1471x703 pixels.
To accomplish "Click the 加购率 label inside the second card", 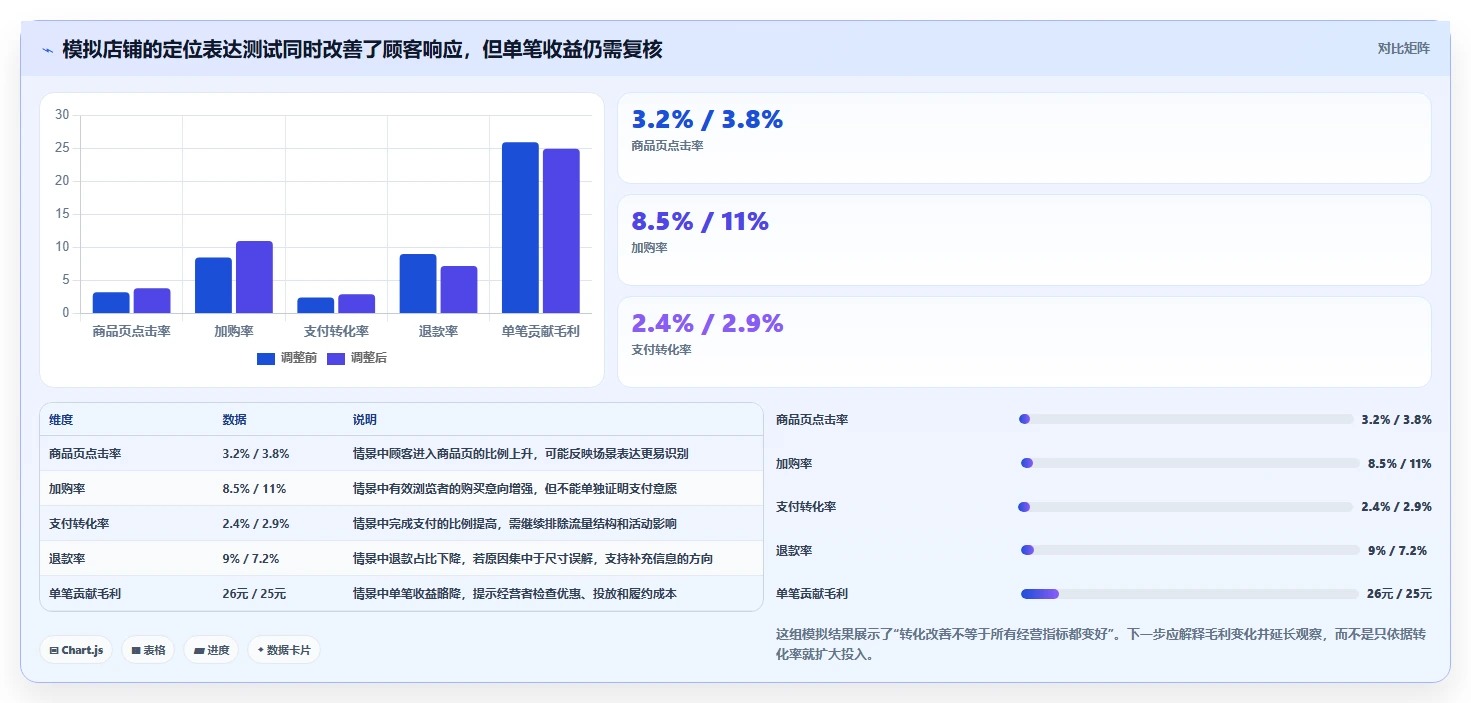I will click(649, 248).
